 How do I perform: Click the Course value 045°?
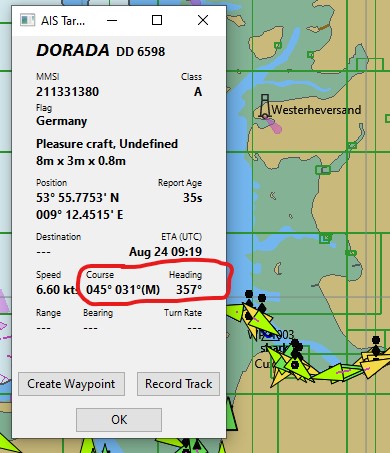click(x=99, y=290)
